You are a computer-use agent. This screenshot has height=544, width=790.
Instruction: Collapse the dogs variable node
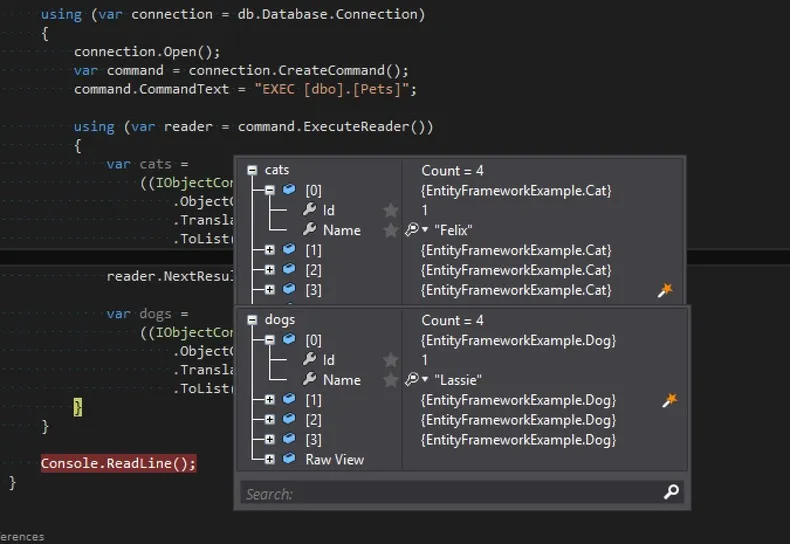pos(252,320)
